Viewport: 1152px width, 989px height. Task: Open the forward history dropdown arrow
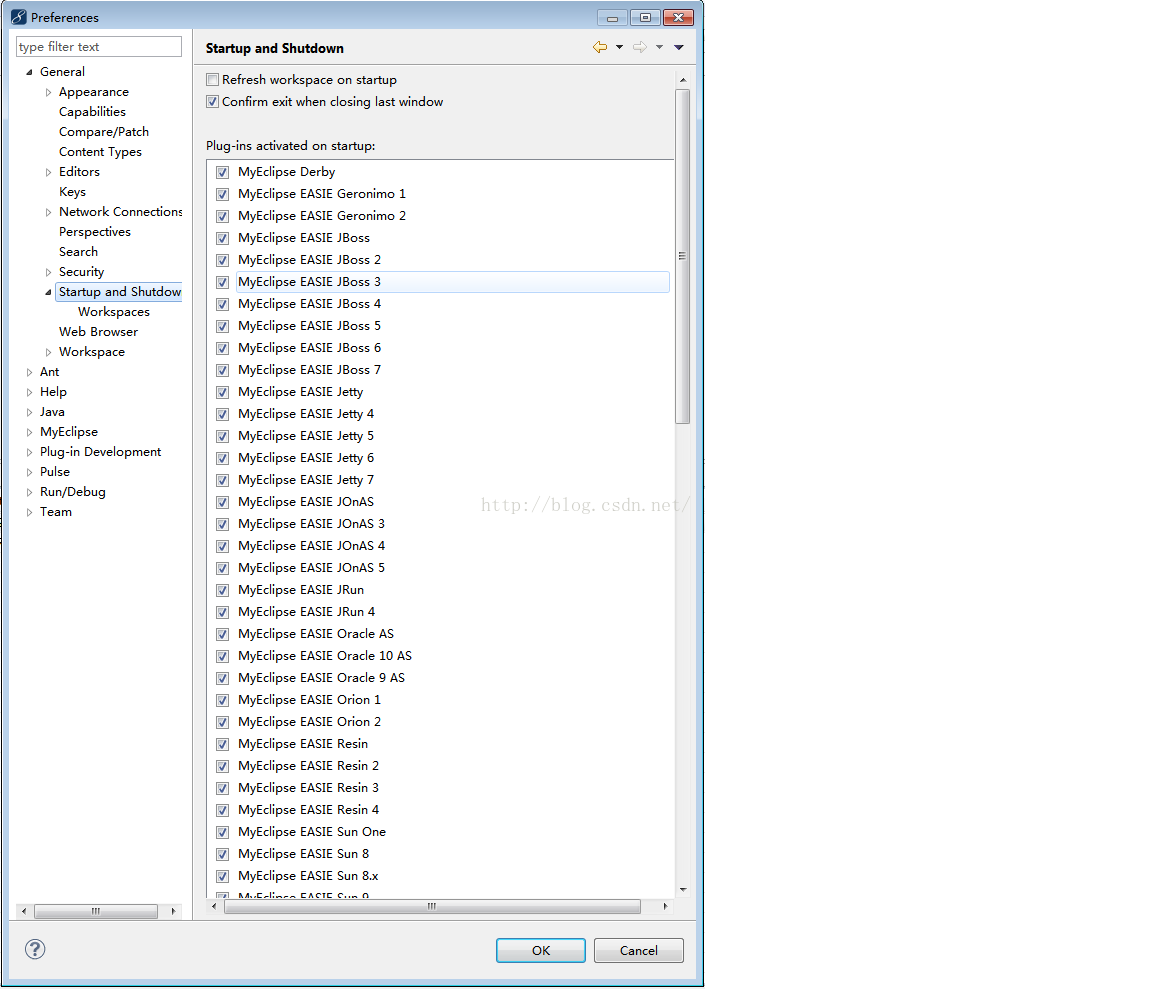(659, 47)
